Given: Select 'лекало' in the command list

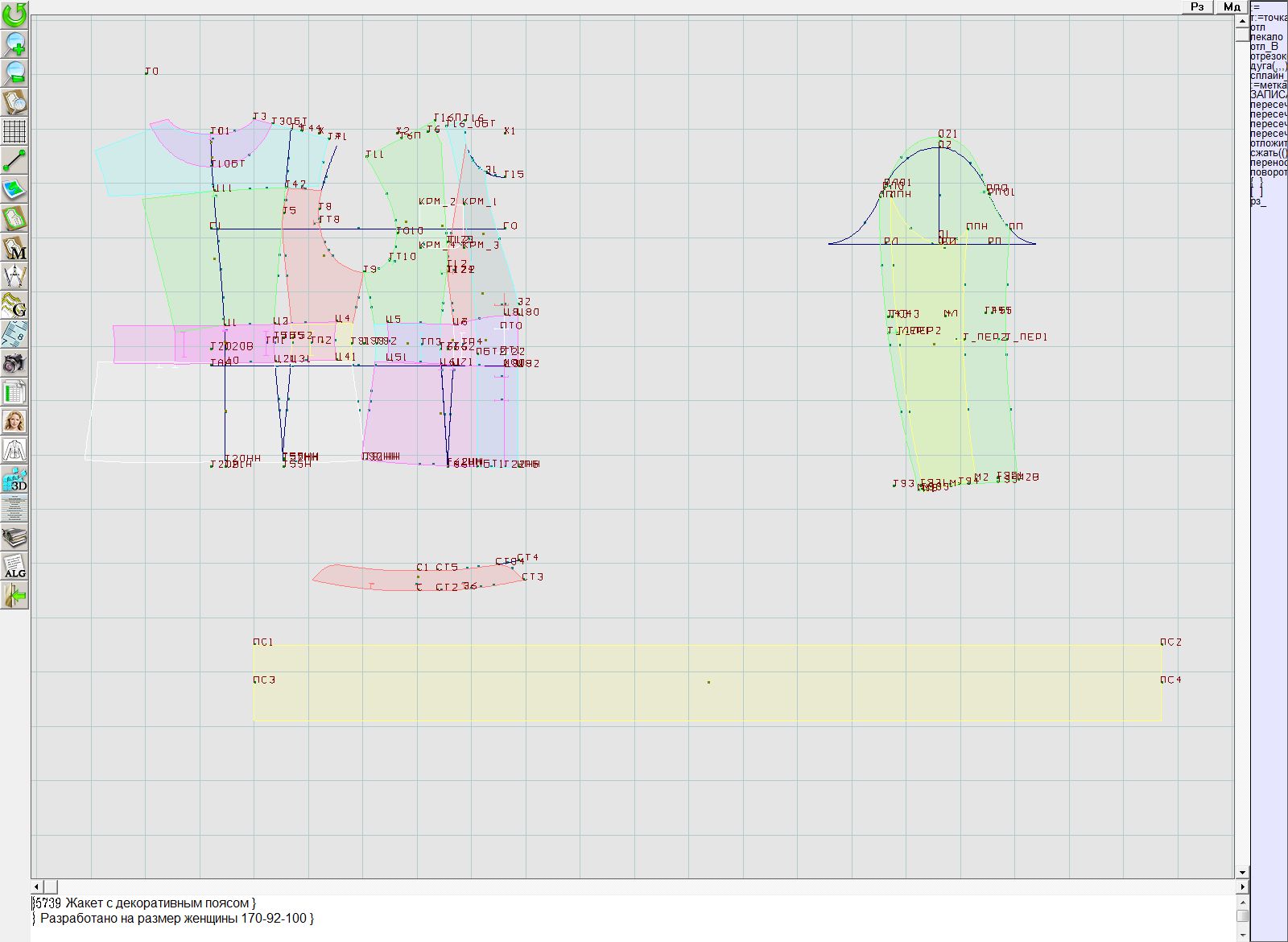Looking at the screenshot, I should [x=1266, y=37].
